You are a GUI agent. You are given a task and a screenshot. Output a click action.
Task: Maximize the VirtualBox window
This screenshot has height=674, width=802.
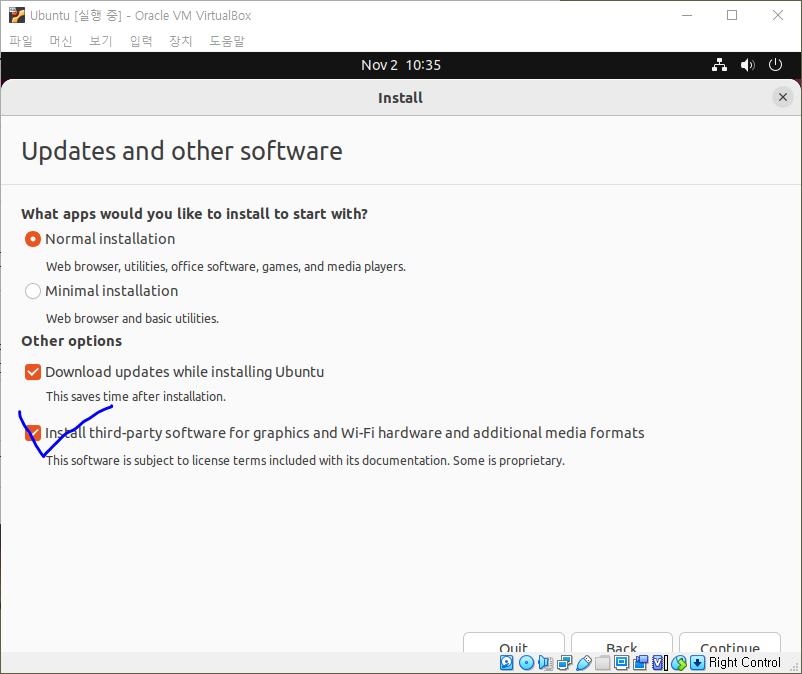pyautogui.click(x=732, y=15)
